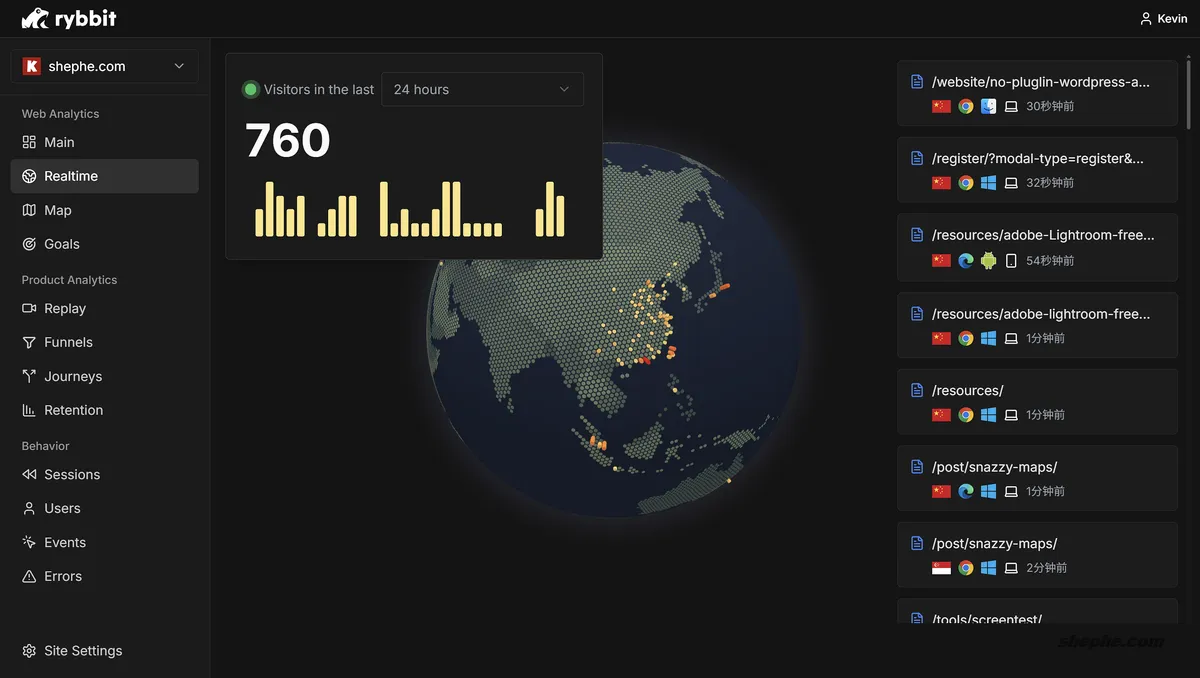
Task: Click the Goals target icon
Action: tap(29, 244)
